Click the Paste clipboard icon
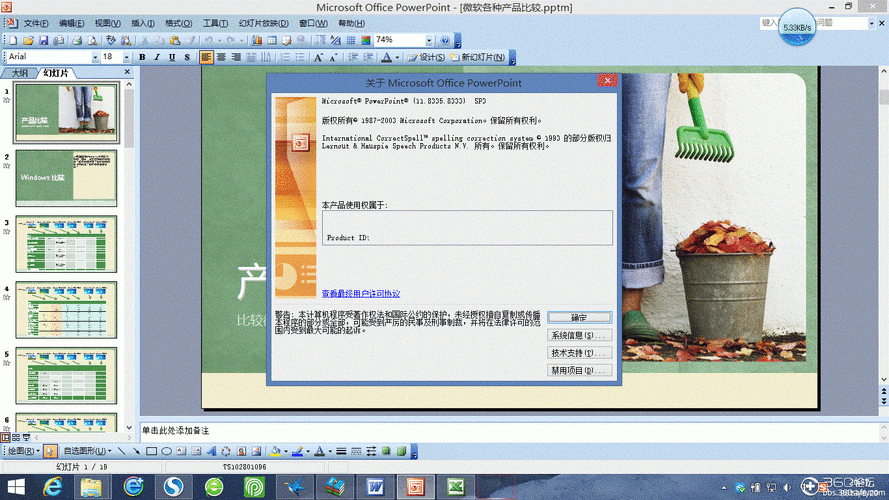Viewport: 889px width, 500px height. click(175, 40)
